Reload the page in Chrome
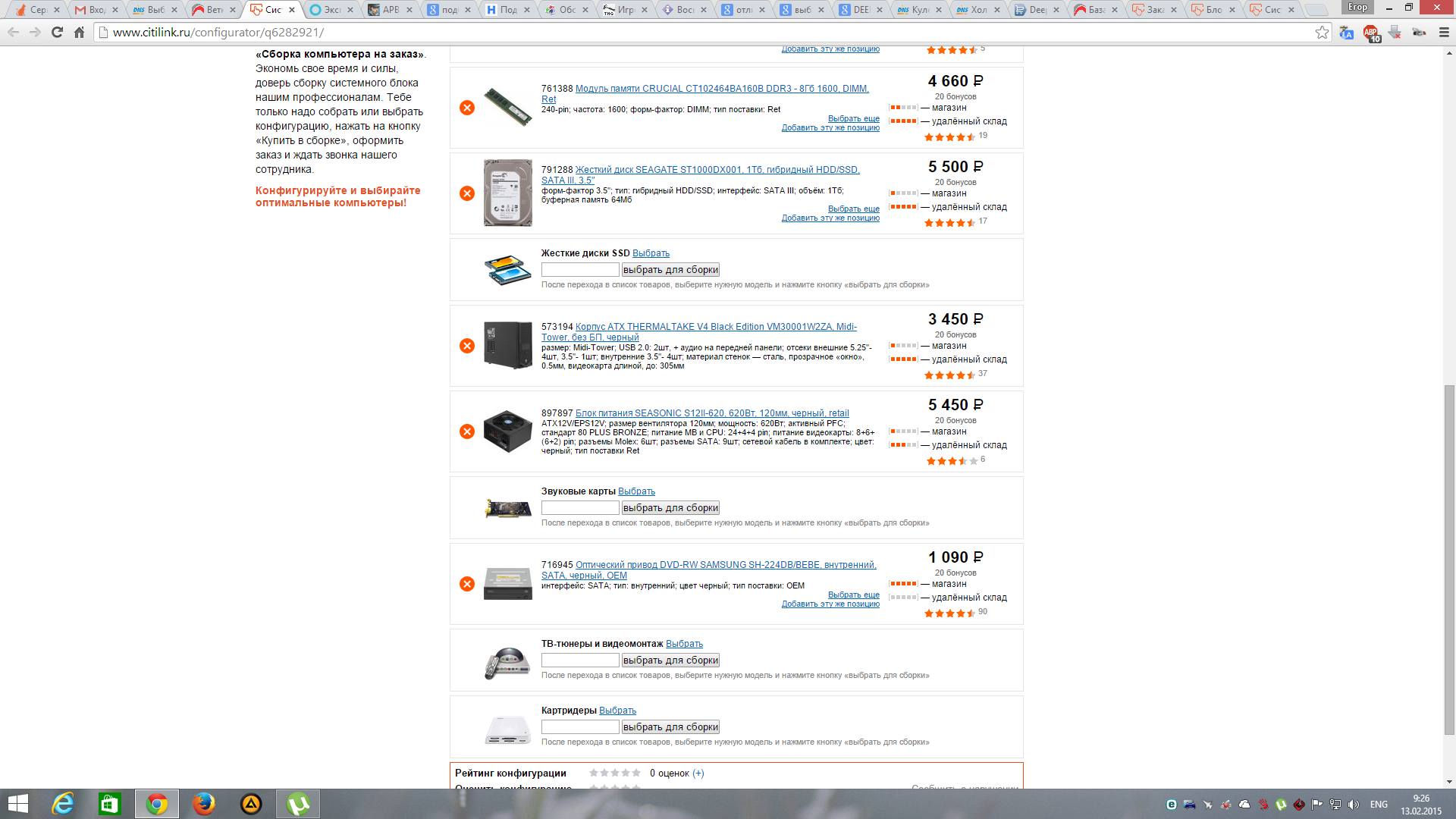The height and width of the screenshot is (819, 1456). click(x=57, y=32)
